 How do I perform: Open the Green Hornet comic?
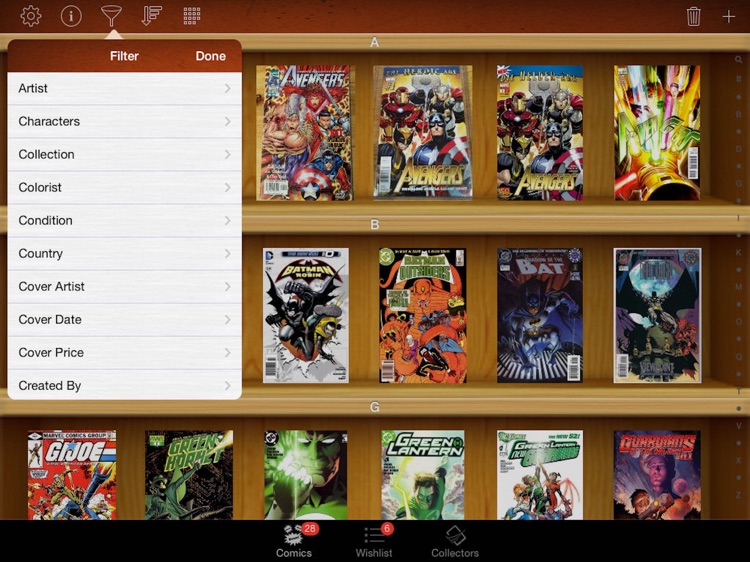click(189, 475)
